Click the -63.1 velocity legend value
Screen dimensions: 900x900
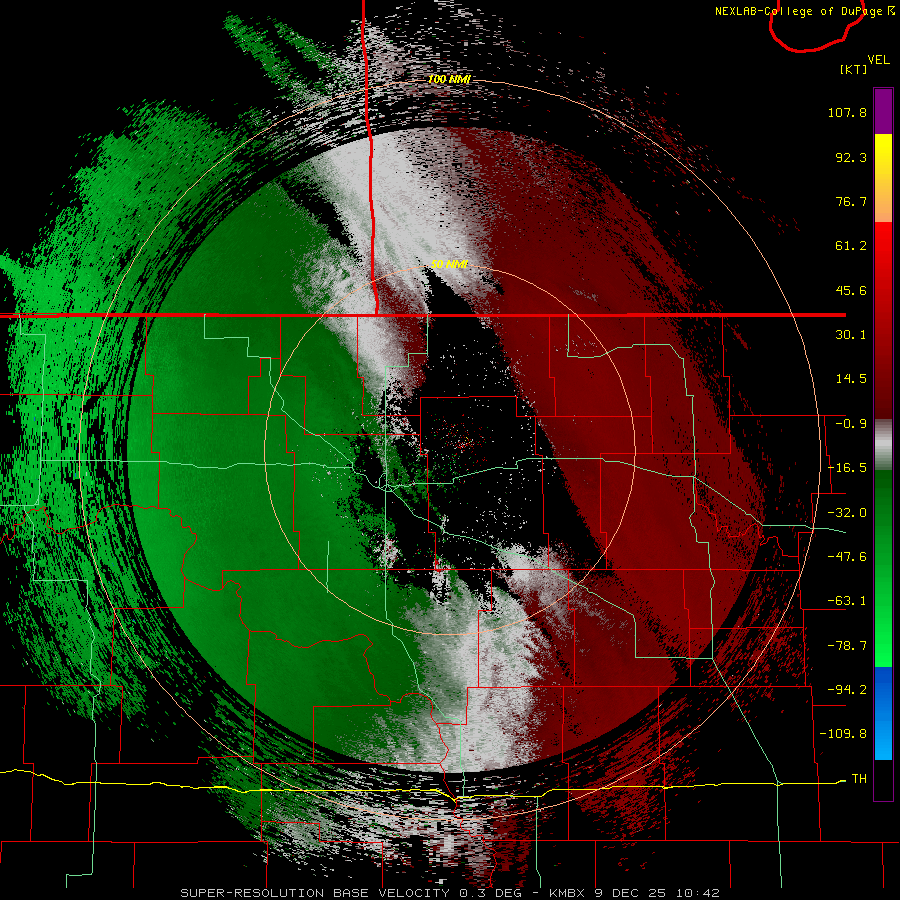pos(847,601)
